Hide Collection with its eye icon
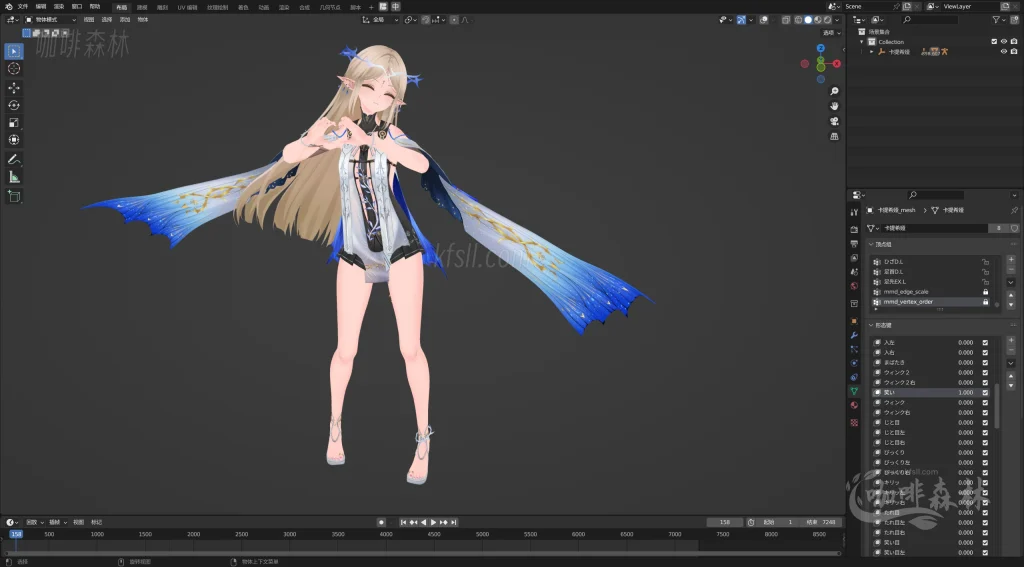1024x567 pixels. point(1004,42)
